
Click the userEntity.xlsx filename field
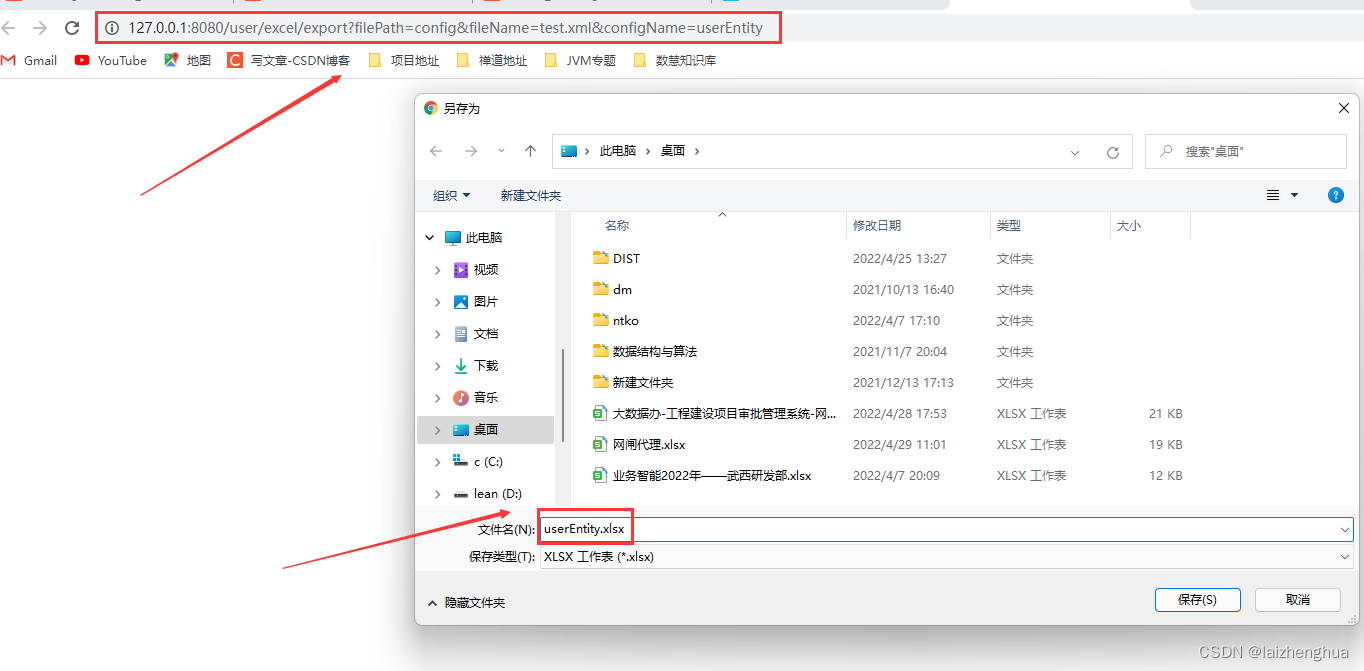[585, 527]
